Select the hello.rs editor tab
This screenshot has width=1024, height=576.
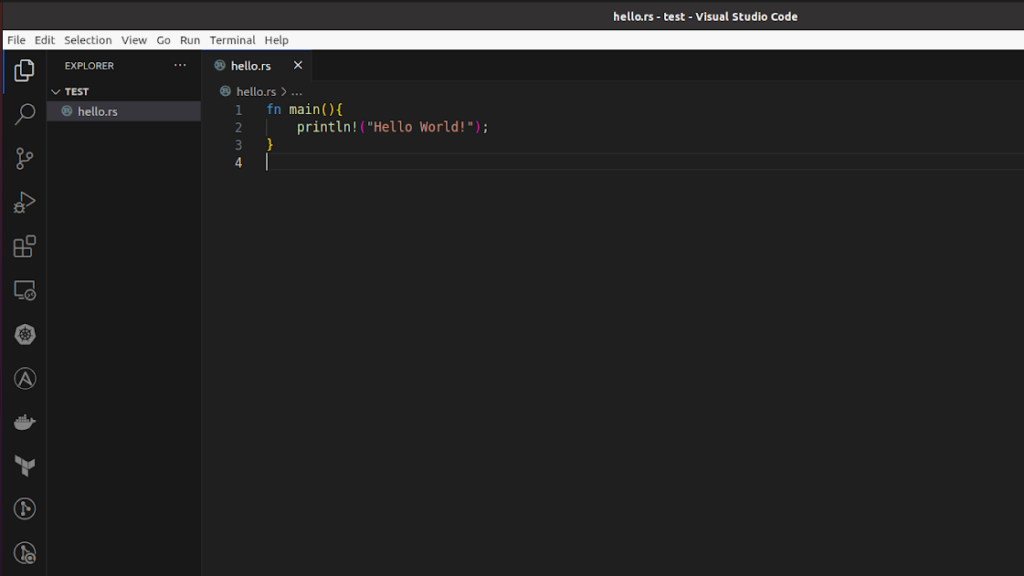point(250,65)
